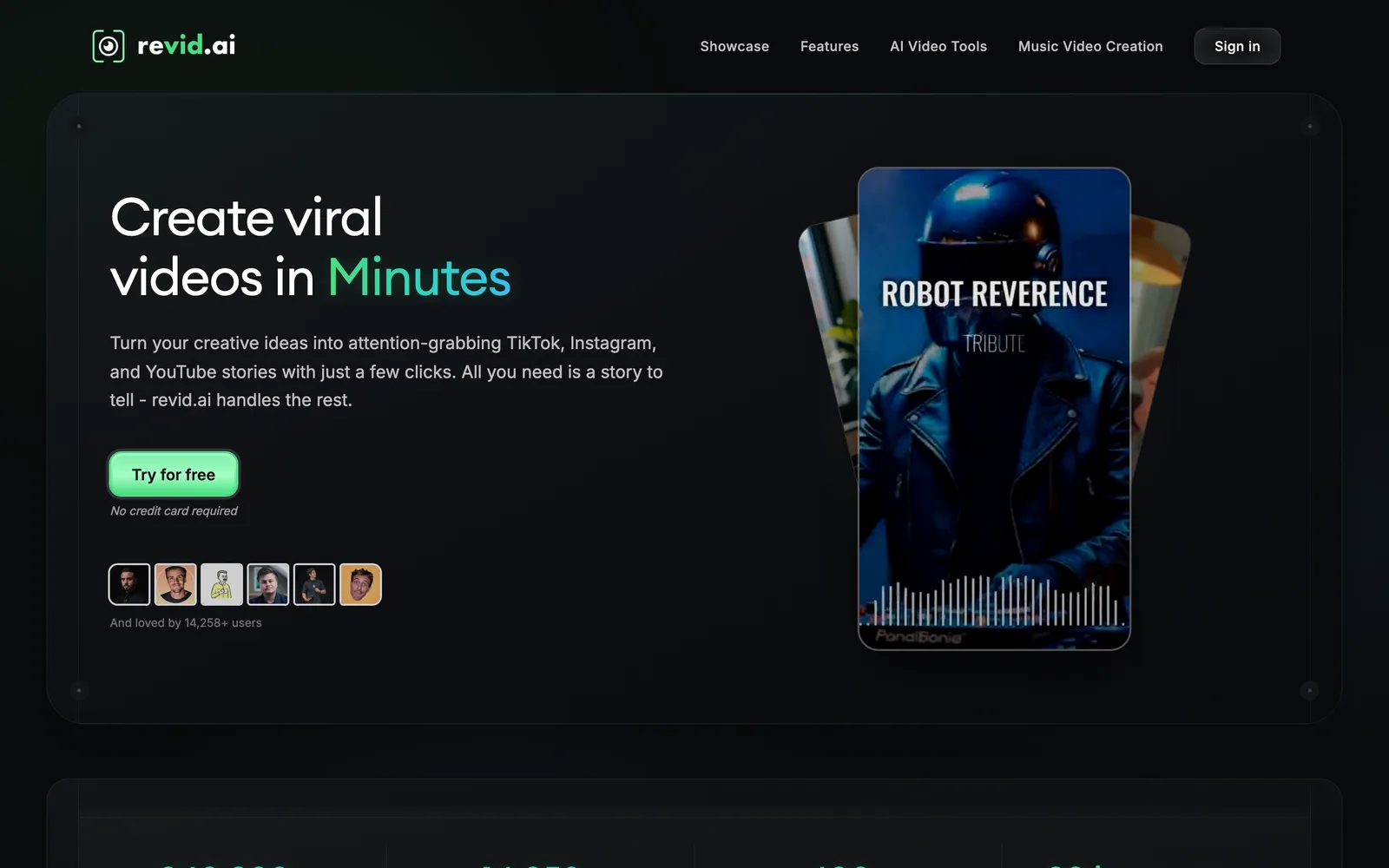Click the PanalBanie watermark label

click(x=922, y=636)
